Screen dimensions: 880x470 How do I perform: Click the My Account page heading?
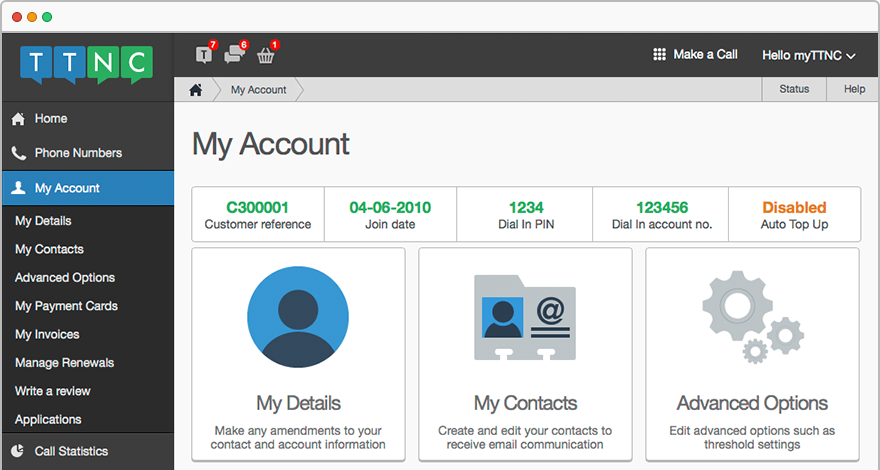tap(271, 144)
